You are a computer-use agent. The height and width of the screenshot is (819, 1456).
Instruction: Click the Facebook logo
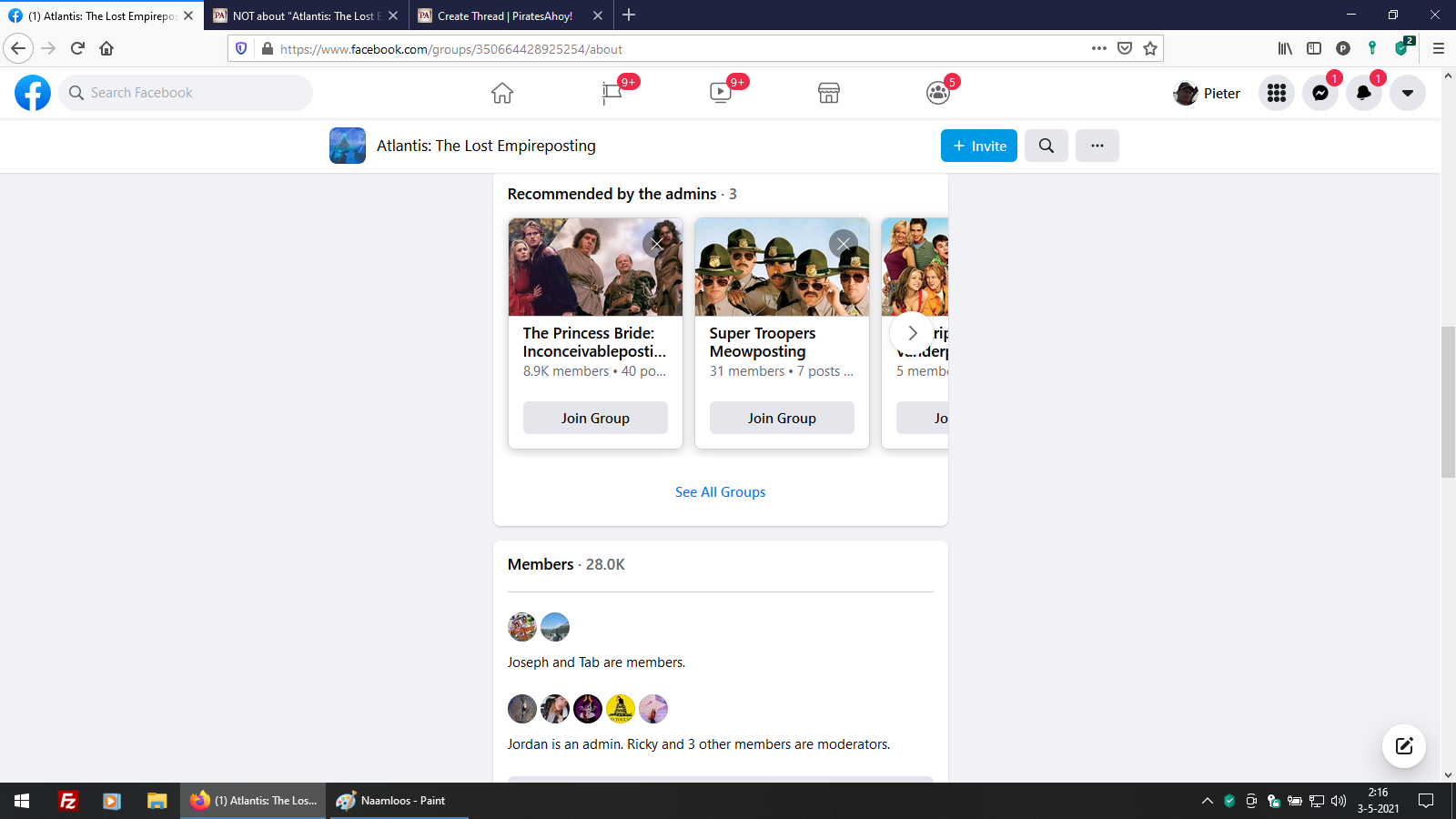pos(33,93)
